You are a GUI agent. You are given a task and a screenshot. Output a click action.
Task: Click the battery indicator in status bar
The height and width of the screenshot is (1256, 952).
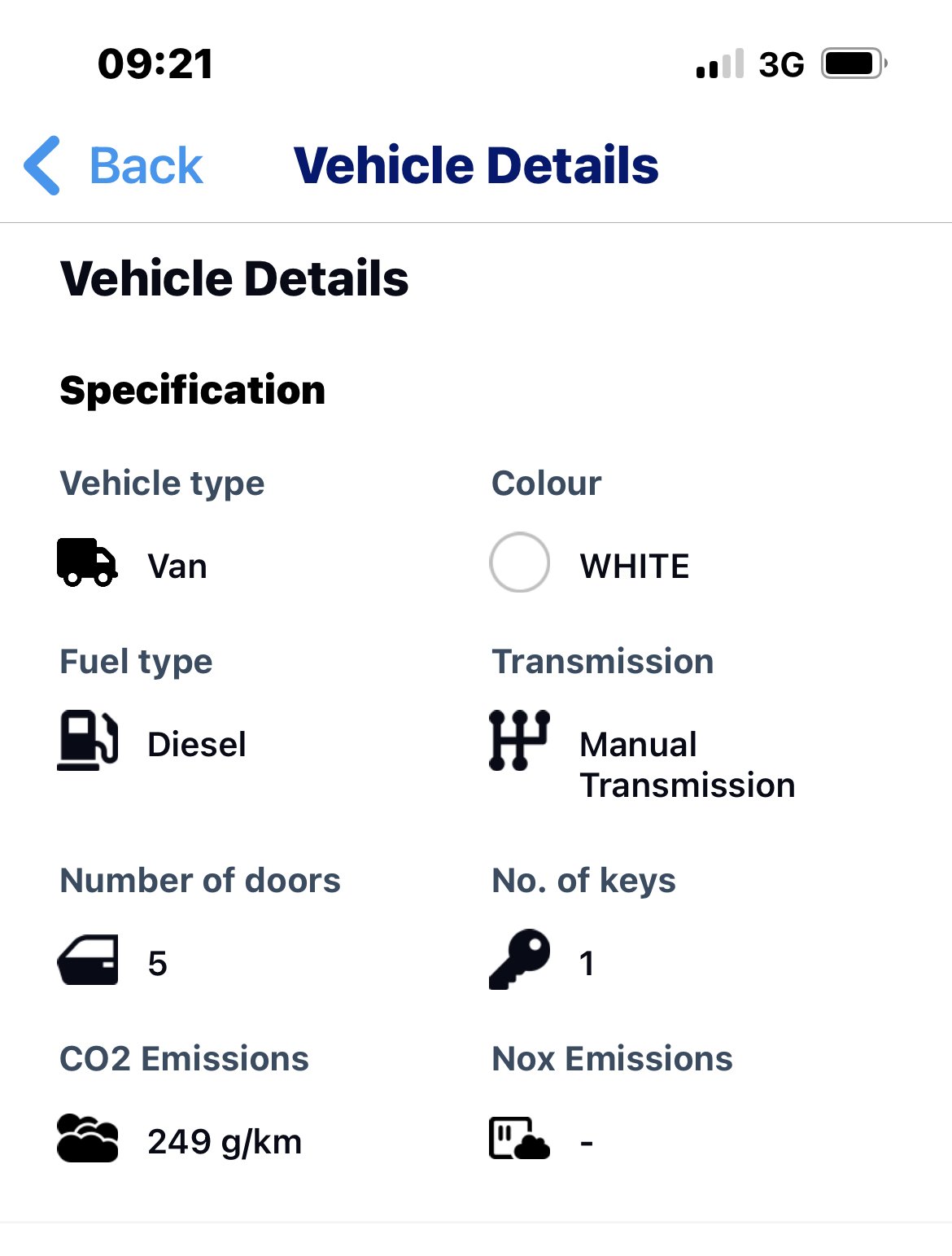click(854, 63)
